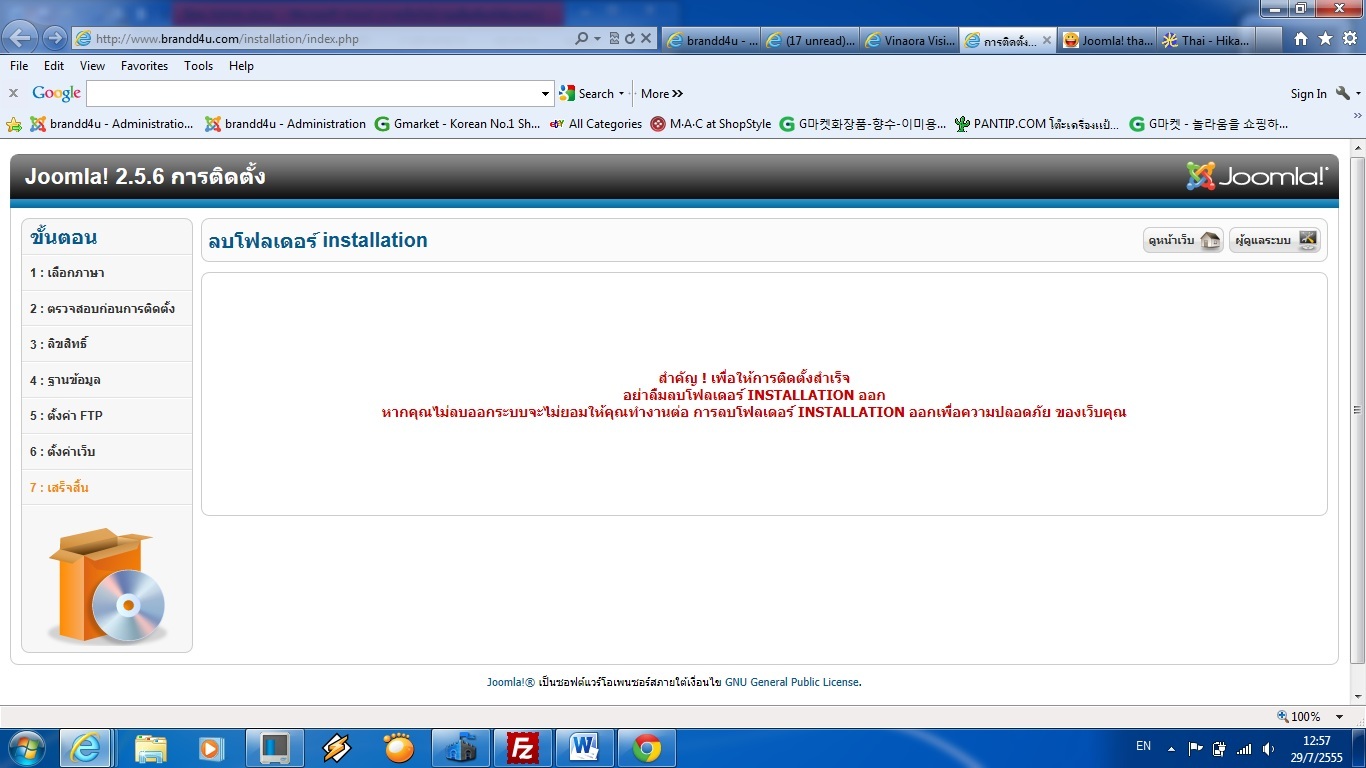Screen dimensions: 1366x768
Task: Stop loading with the X icon in address bar
Action: [646, 39]
